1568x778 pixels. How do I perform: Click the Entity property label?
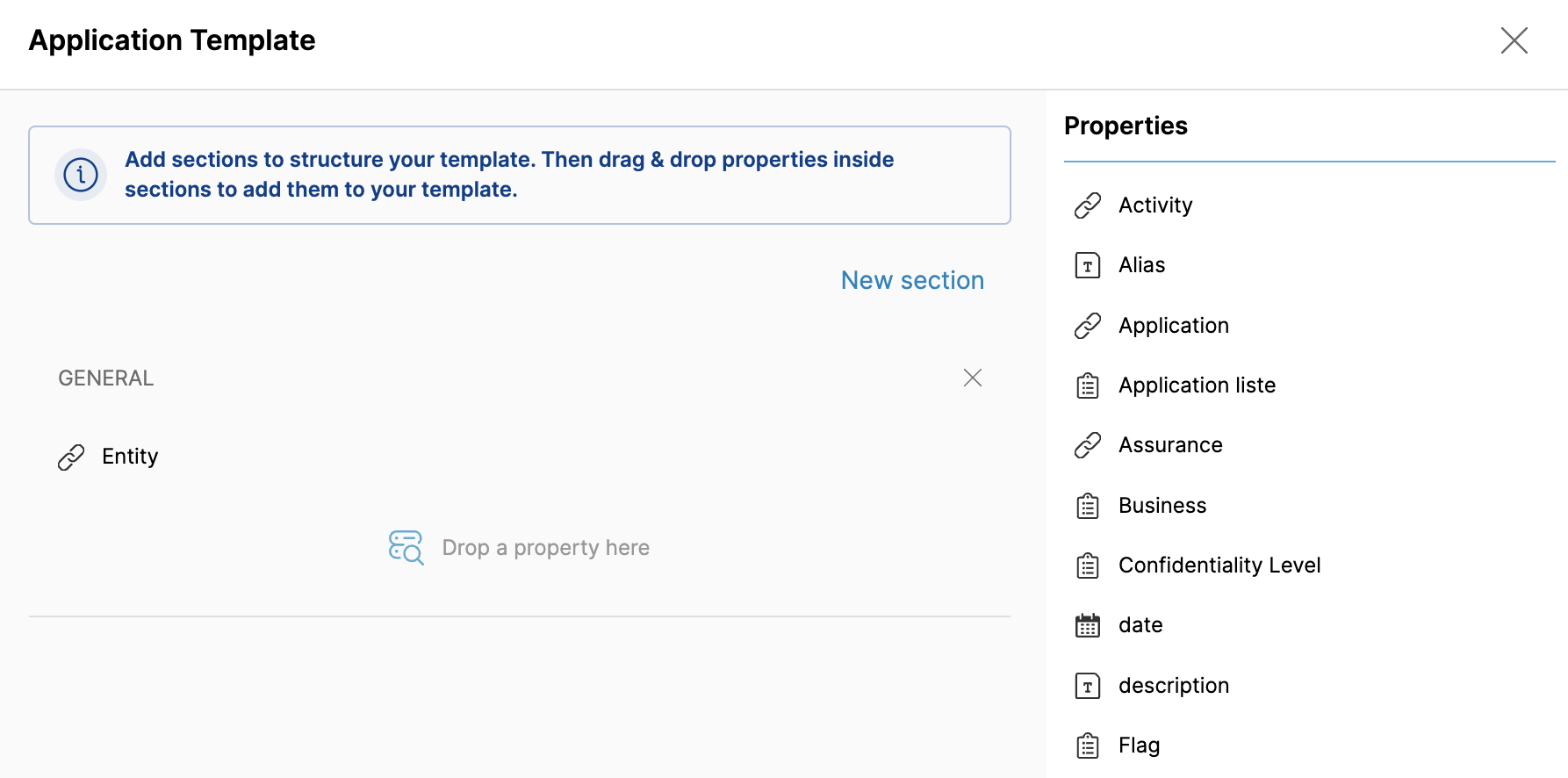point(130,457)
